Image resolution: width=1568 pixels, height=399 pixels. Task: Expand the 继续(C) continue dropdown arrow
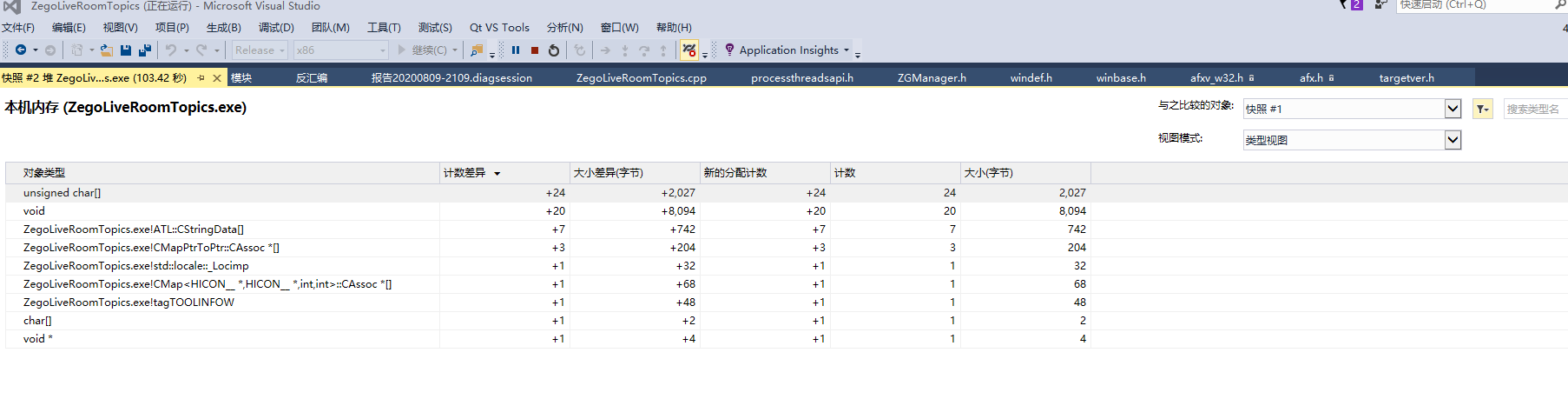(x=455, y=50)
